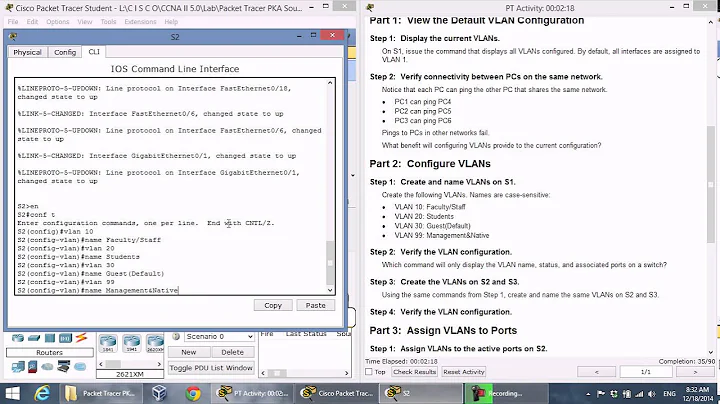Click the network signal tray icon
The image size is (720, 404).
click(x=639, y=394)
